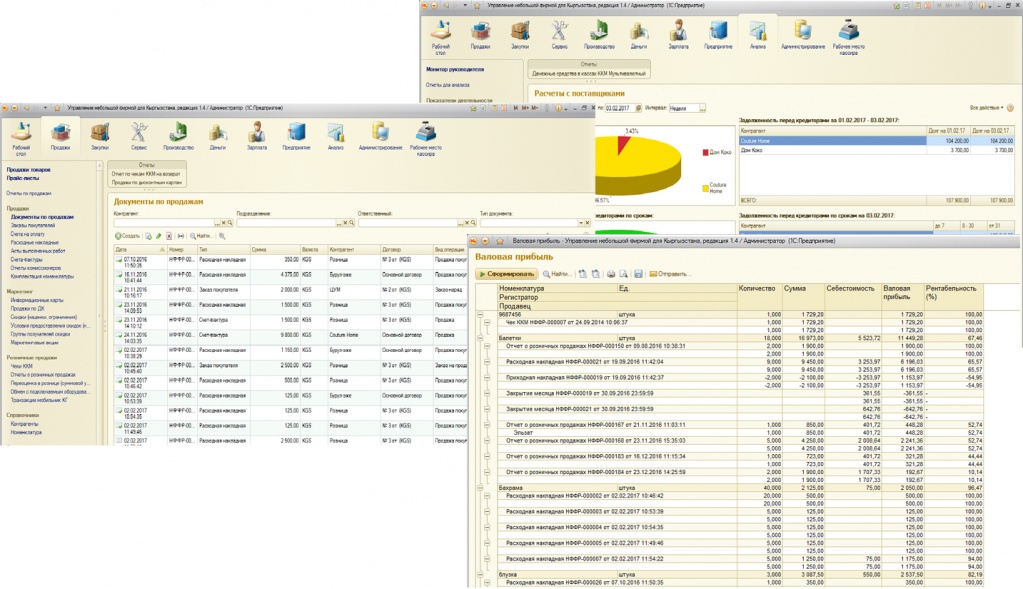This screenshot has width=1023, height=589.
Task: Open Монитор руководителя in the analysis window
Action: tap(455, 69)
